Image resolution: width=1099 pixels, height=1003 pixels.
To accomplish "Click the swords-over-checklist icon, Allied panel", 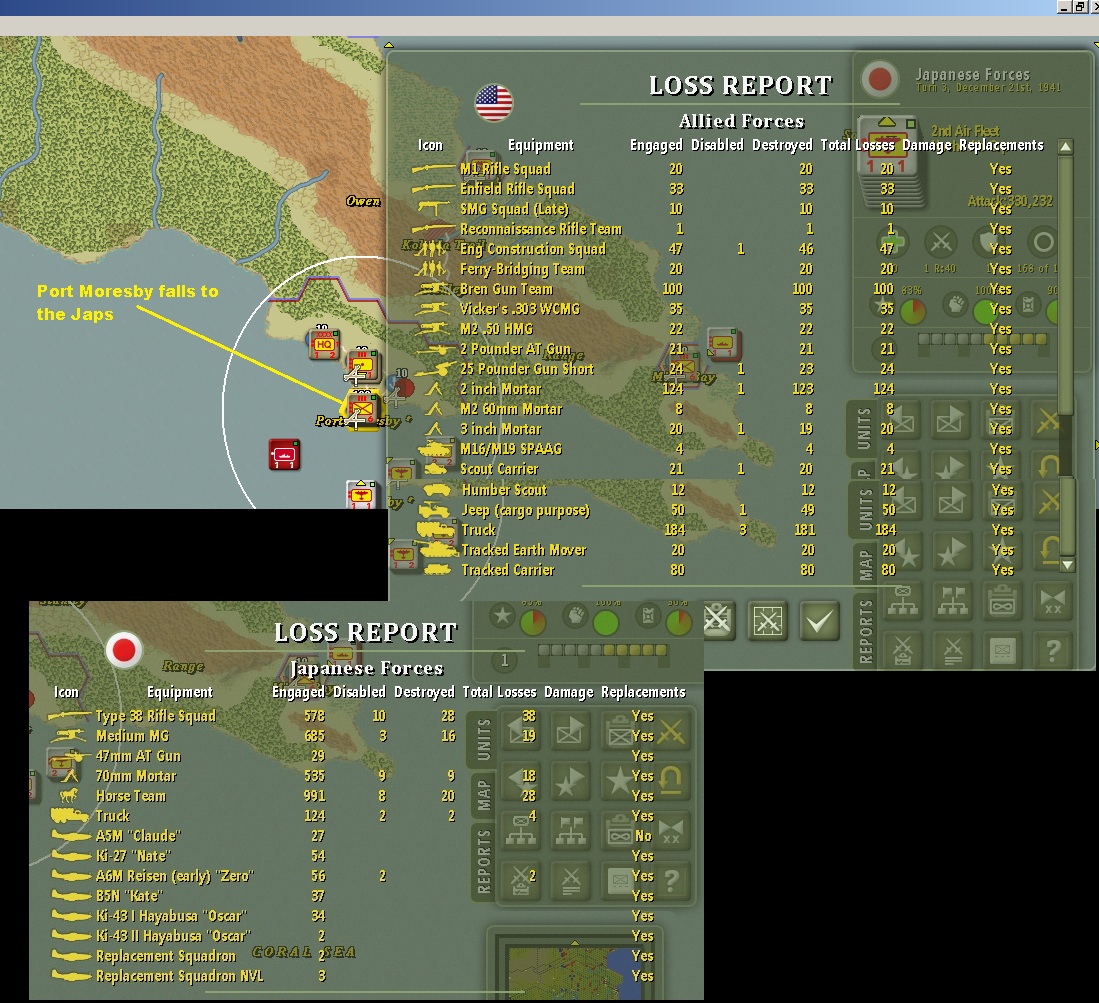I will click(x=903, y=650).
